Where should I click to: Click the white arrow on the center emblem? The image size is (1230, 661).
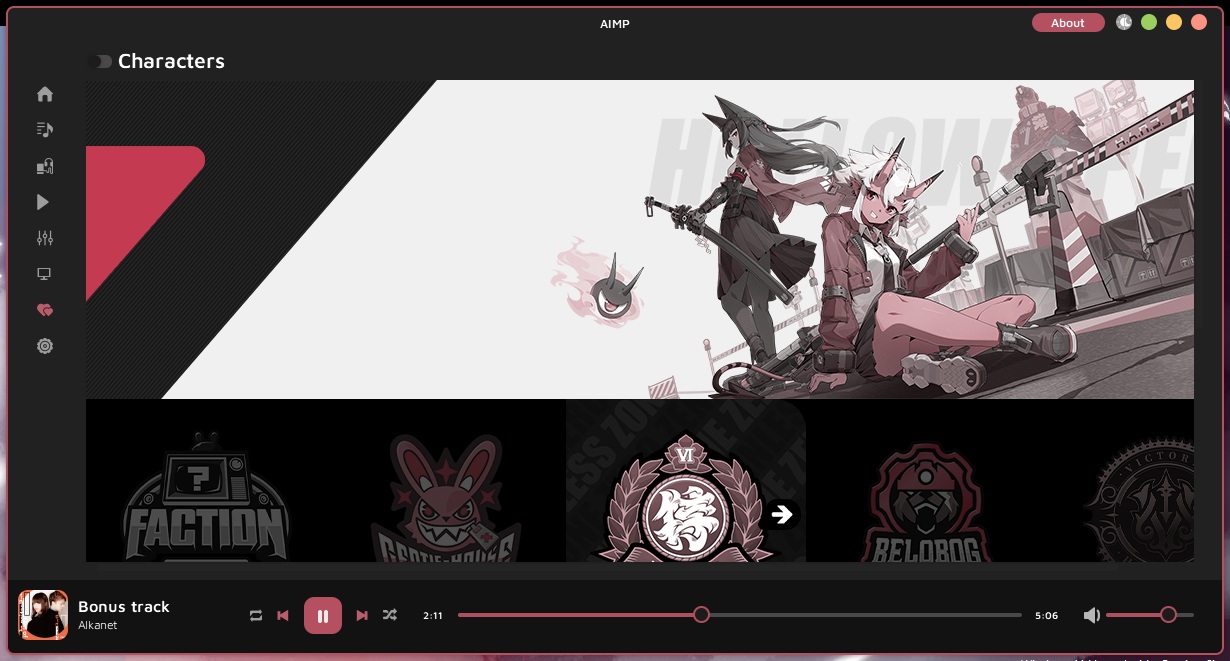pos(782,514)
